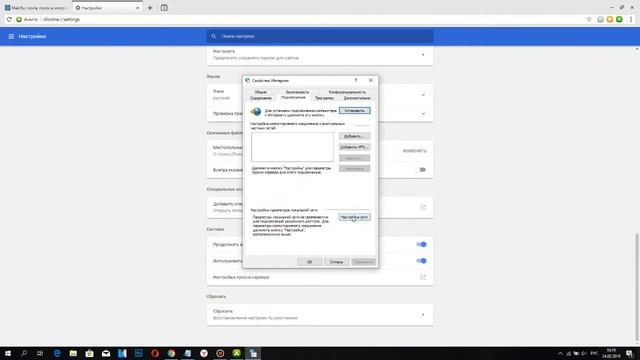Open the Chrome settings hamburger menu
The height and width of the screenshot is (360, 640).
(x=11, y=36)
